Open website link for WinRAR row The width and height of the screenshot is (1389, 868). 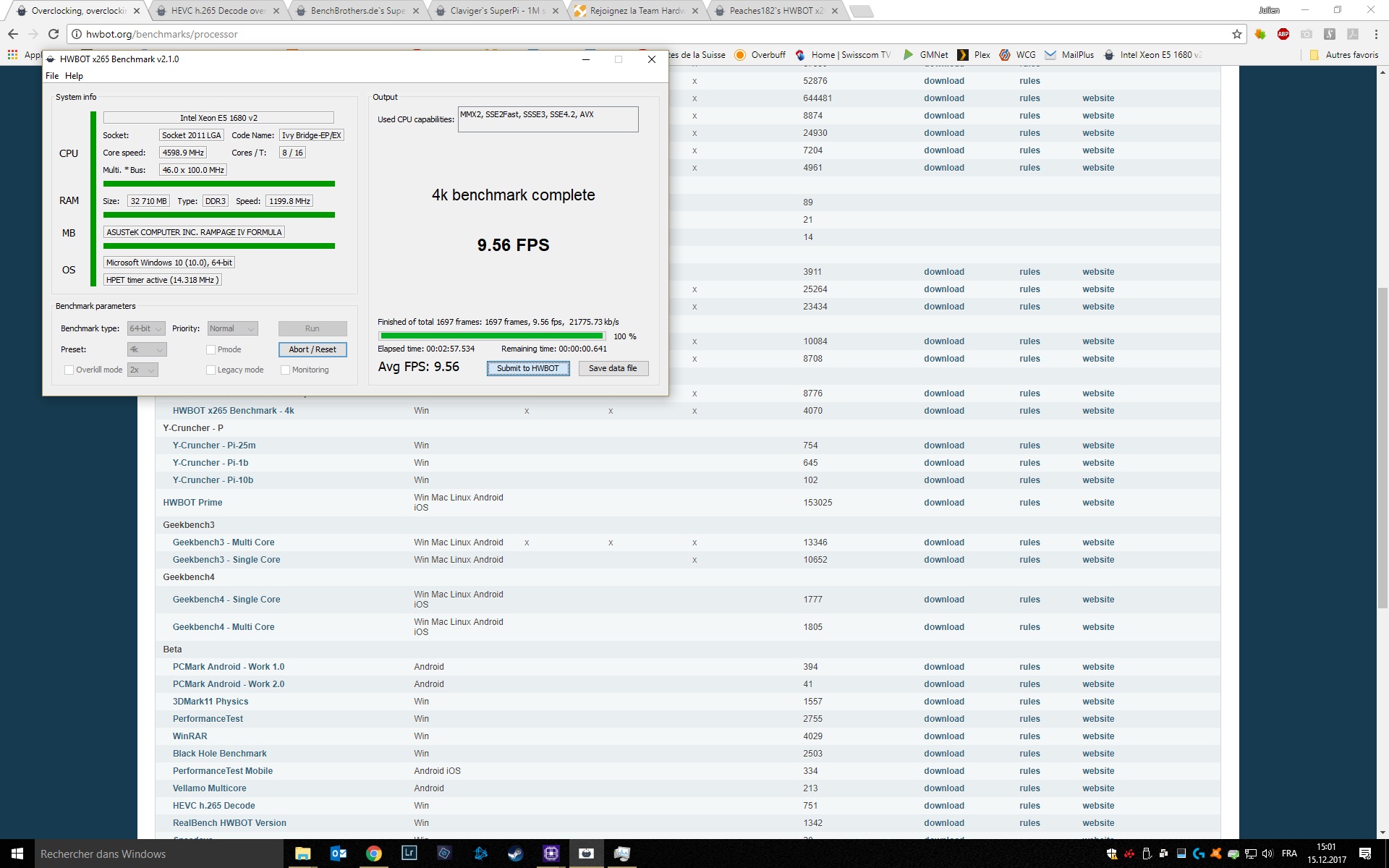pyautogui.click(x=1098, y=736)
